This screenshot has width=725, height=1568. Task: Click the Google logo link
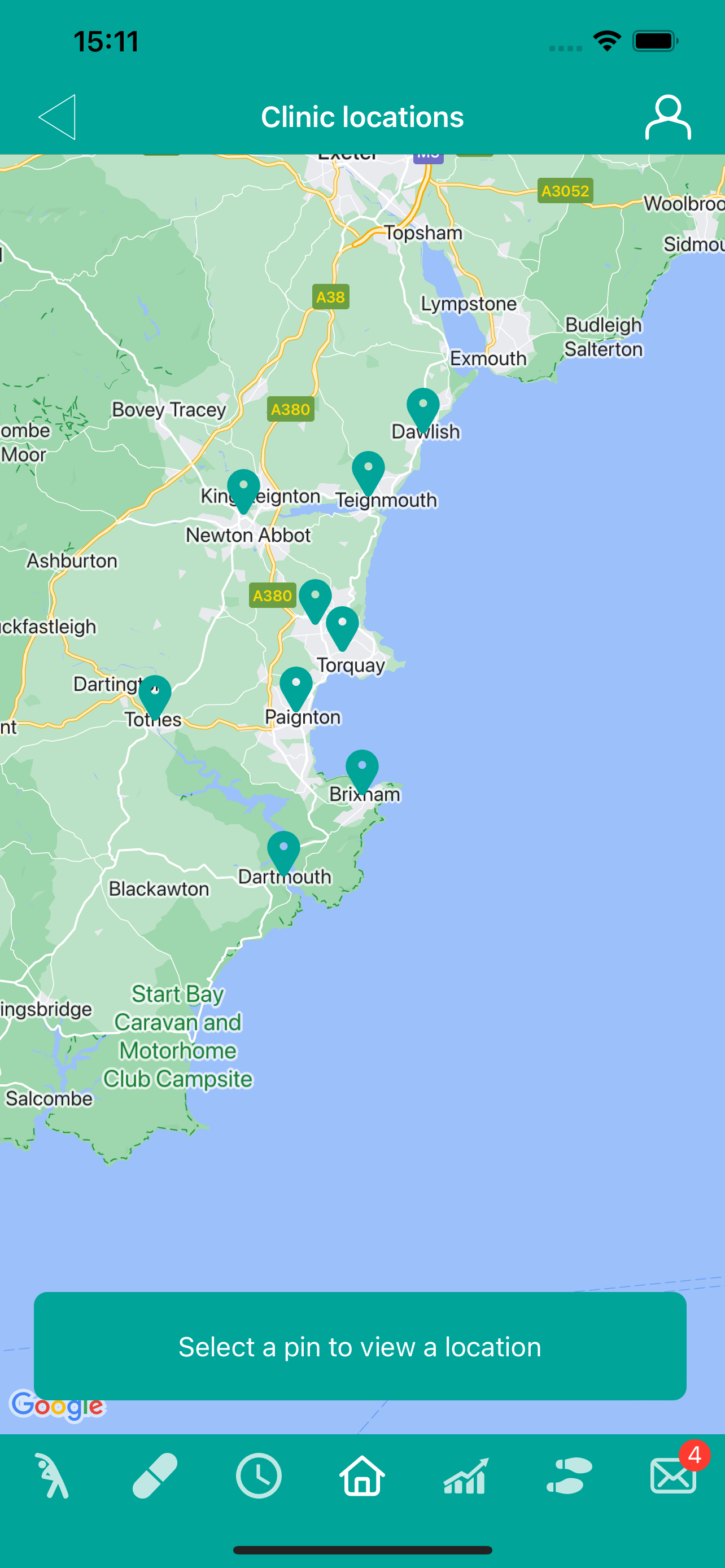57,1406
